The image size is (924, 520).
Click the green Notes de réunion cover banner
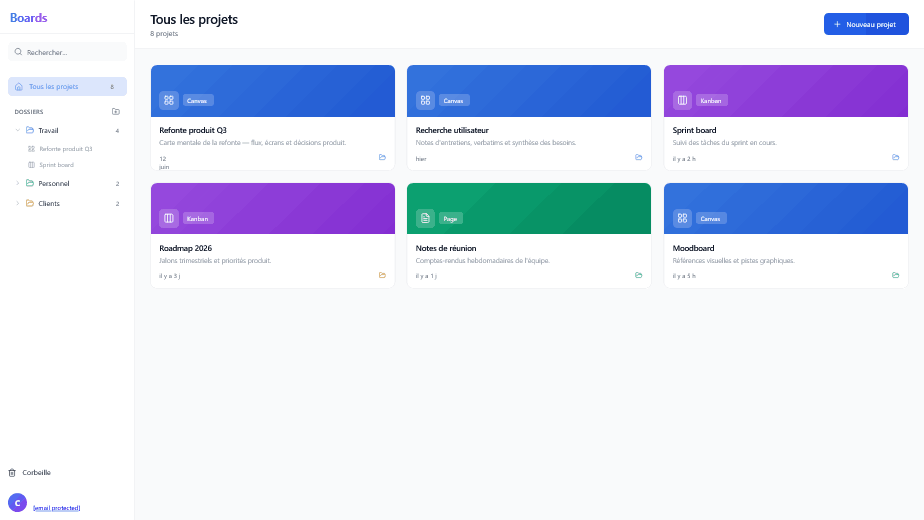pos(529,208)
